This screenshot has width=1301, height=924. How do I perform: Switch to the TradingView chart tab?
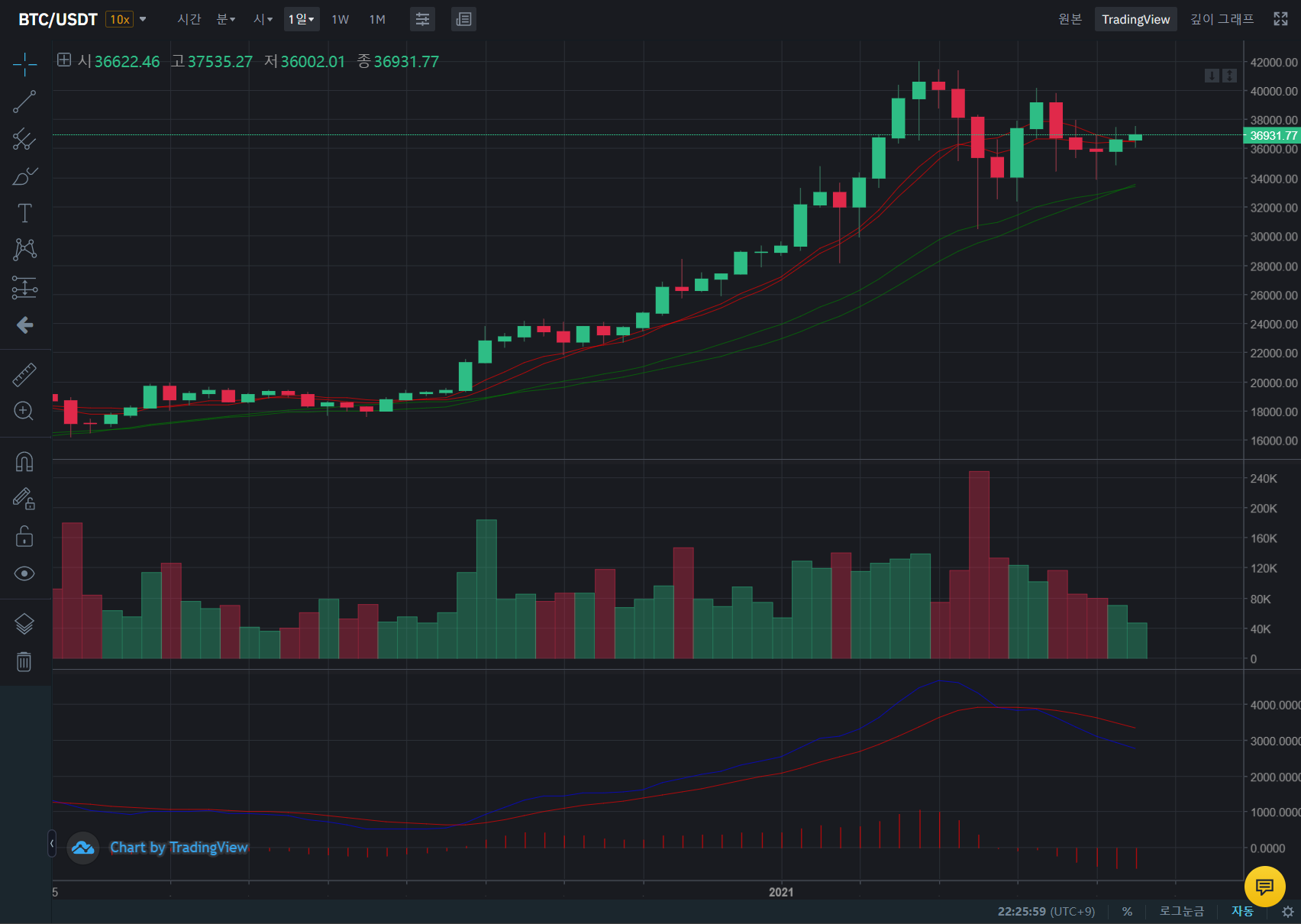pos(1135,19)
